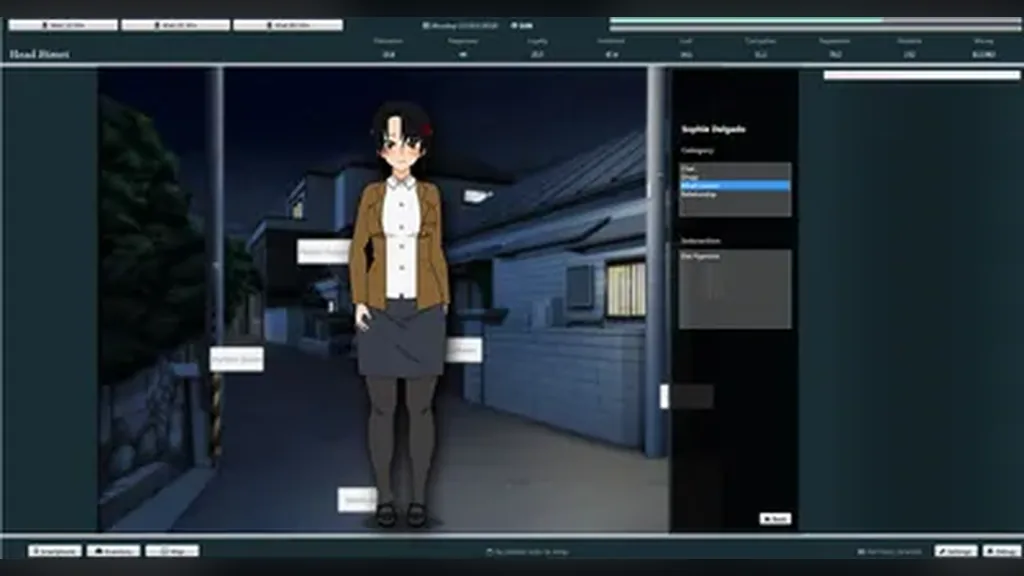The height and width of the screenshot is (576, 1024).
Task: Click the Road Street location title
Action: tap(39, 54)
